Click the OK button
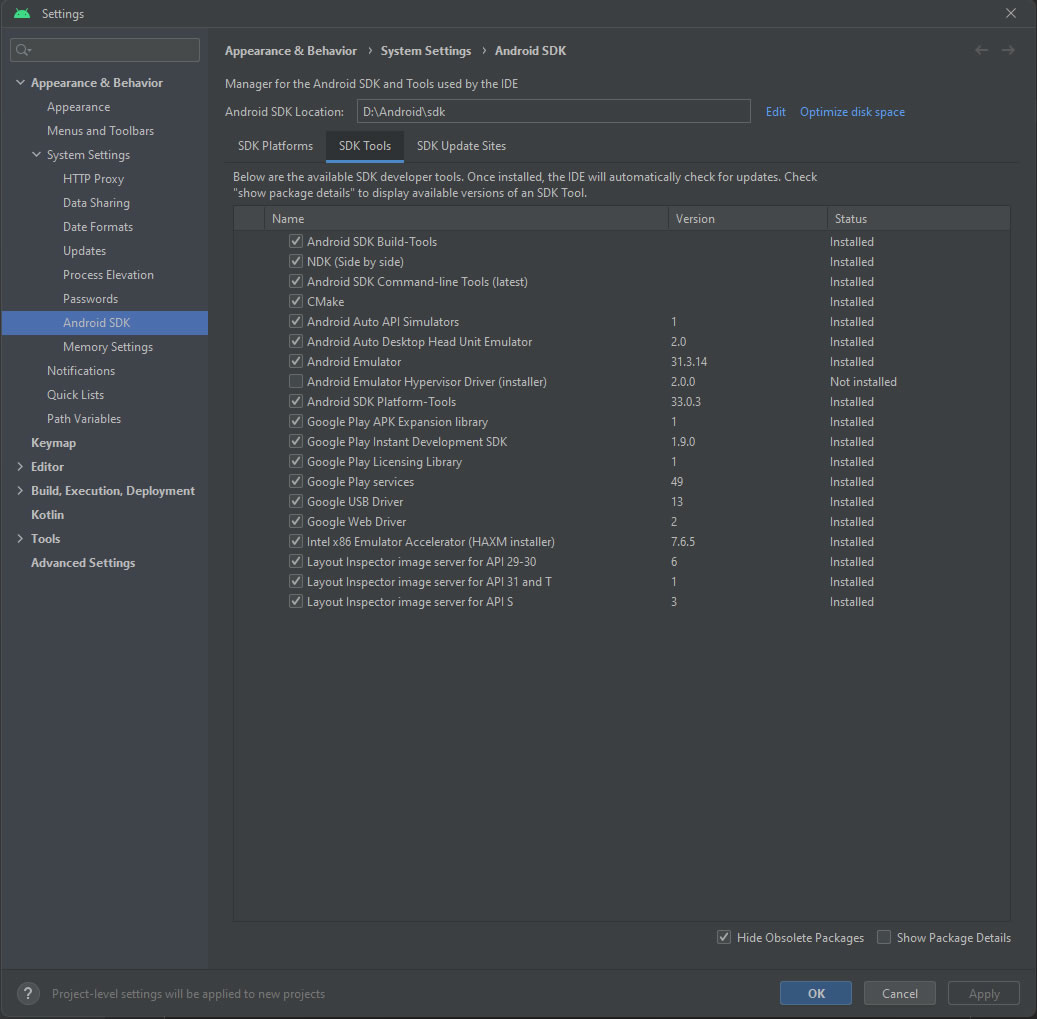This screenshot has height=1019, width=1037. [815, 993]
